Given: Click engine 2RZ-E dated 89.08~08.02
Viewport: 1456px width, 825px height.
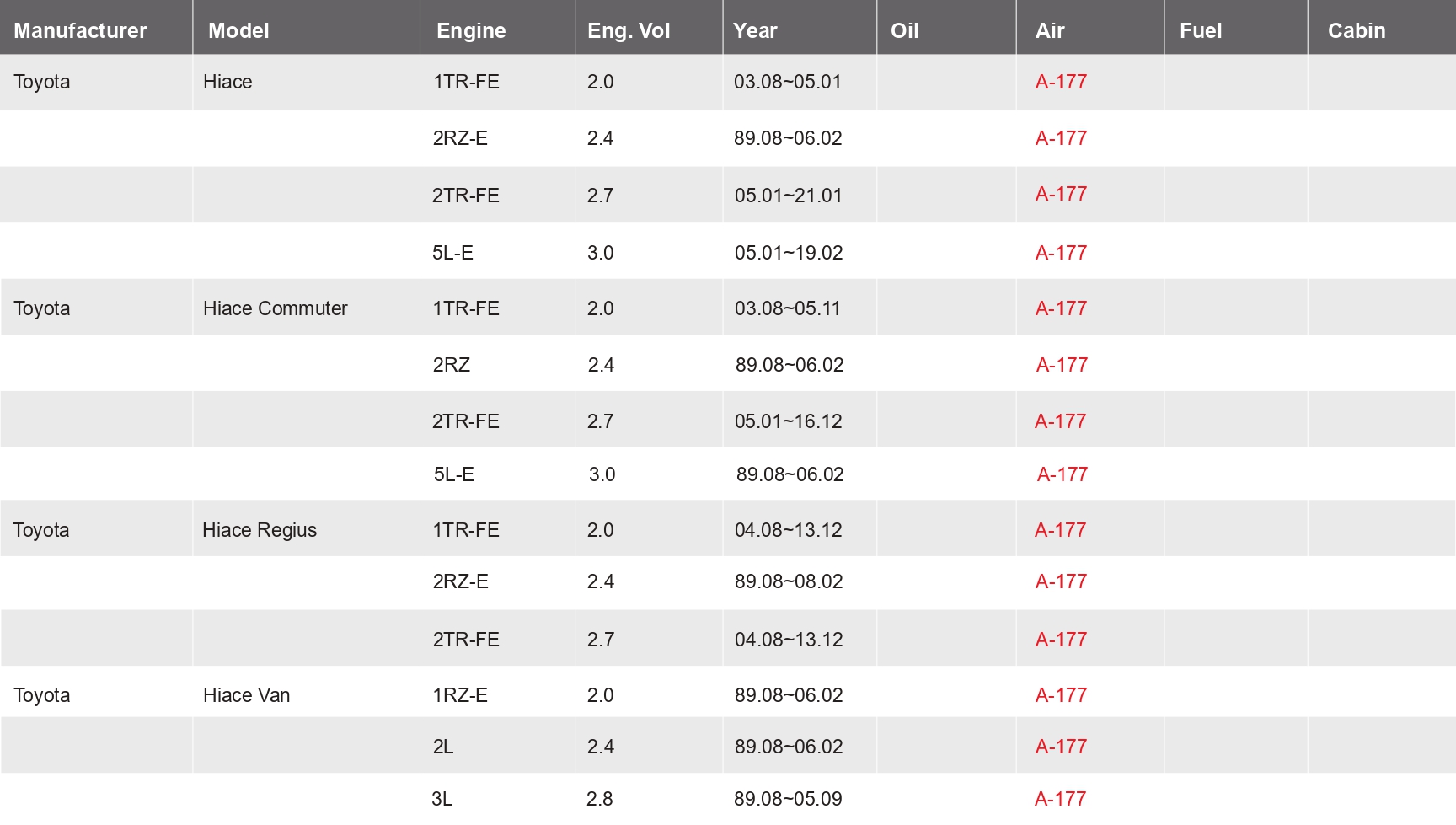Looking at the screenshot, I should [x=460, y=581].
